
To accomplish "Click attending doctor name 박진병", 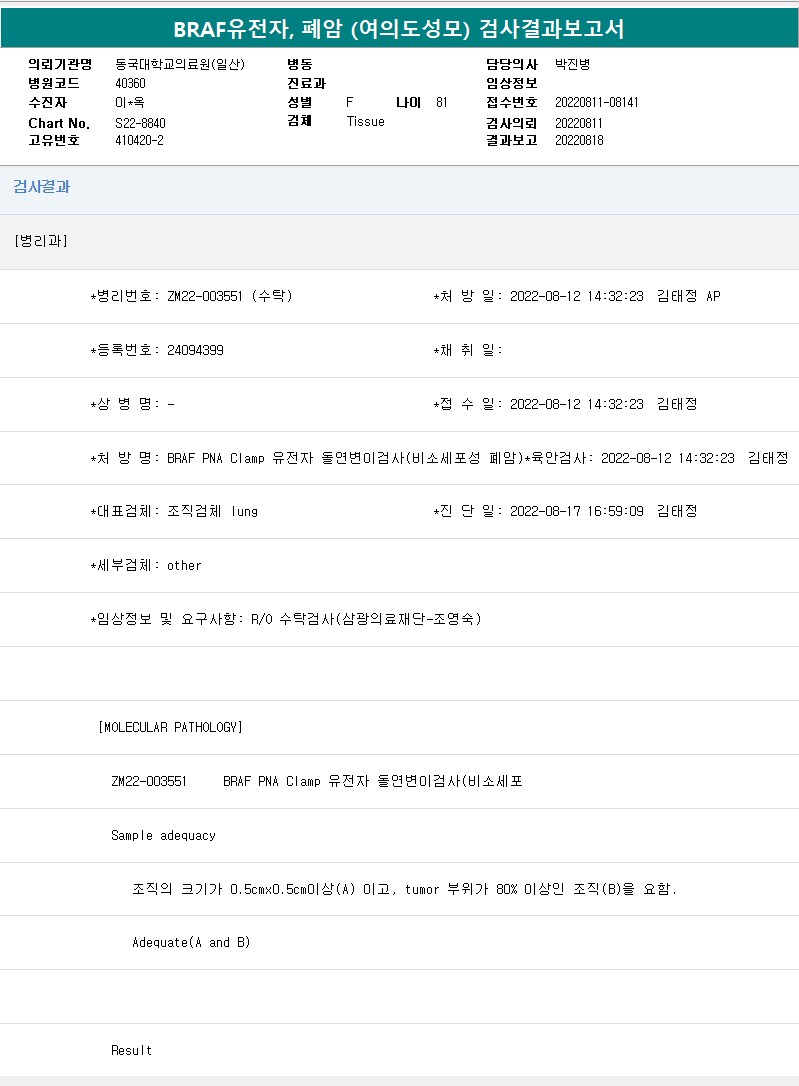I will [573, 64].
